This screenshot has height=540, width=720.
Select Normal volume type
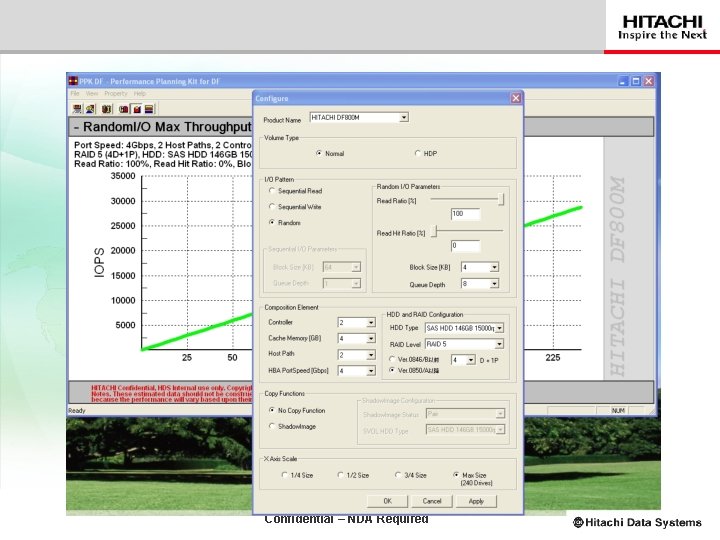[319, 153]
